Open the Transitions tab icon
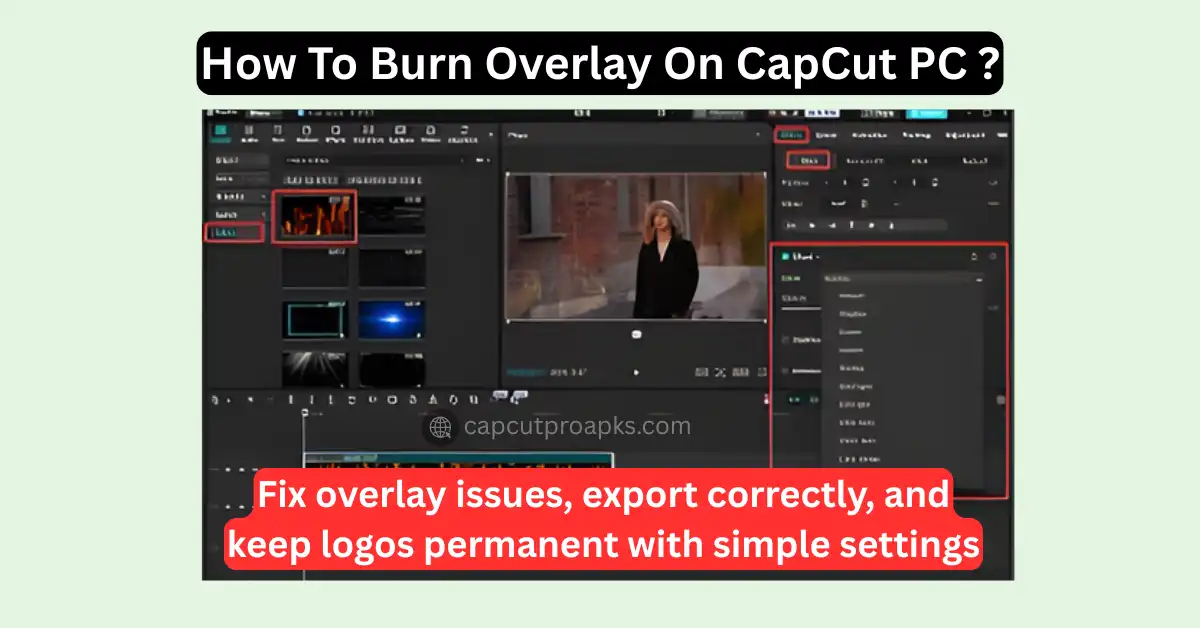1200x628 pixels. click(x=369, y=133)
